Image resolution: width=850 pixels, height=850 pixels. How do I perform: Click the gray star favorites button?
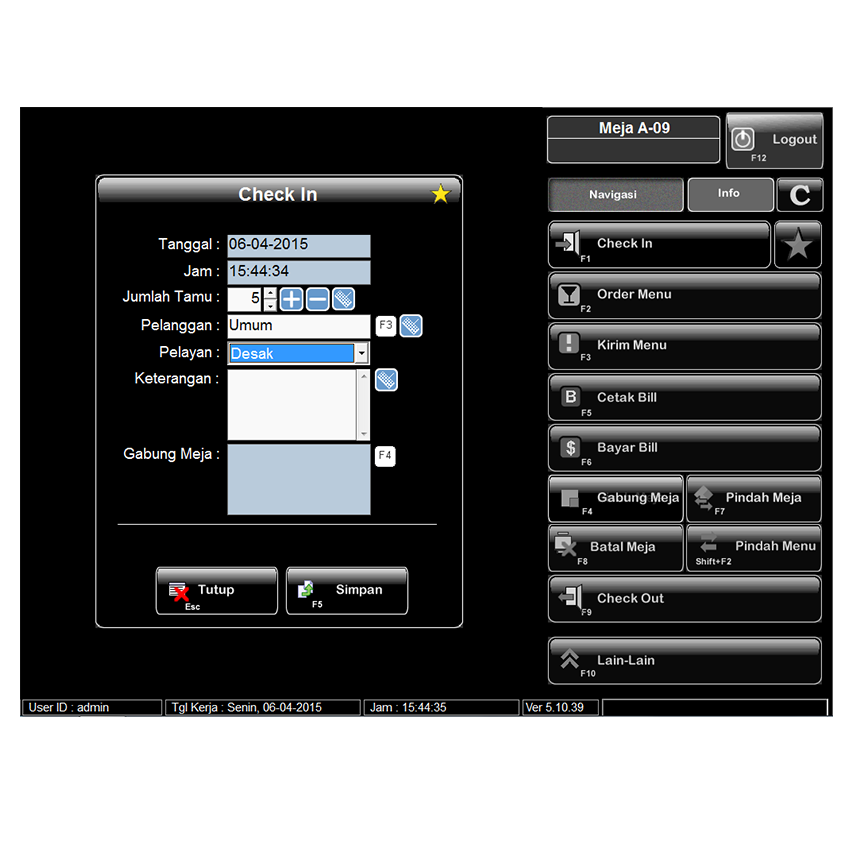click(797, 245)
